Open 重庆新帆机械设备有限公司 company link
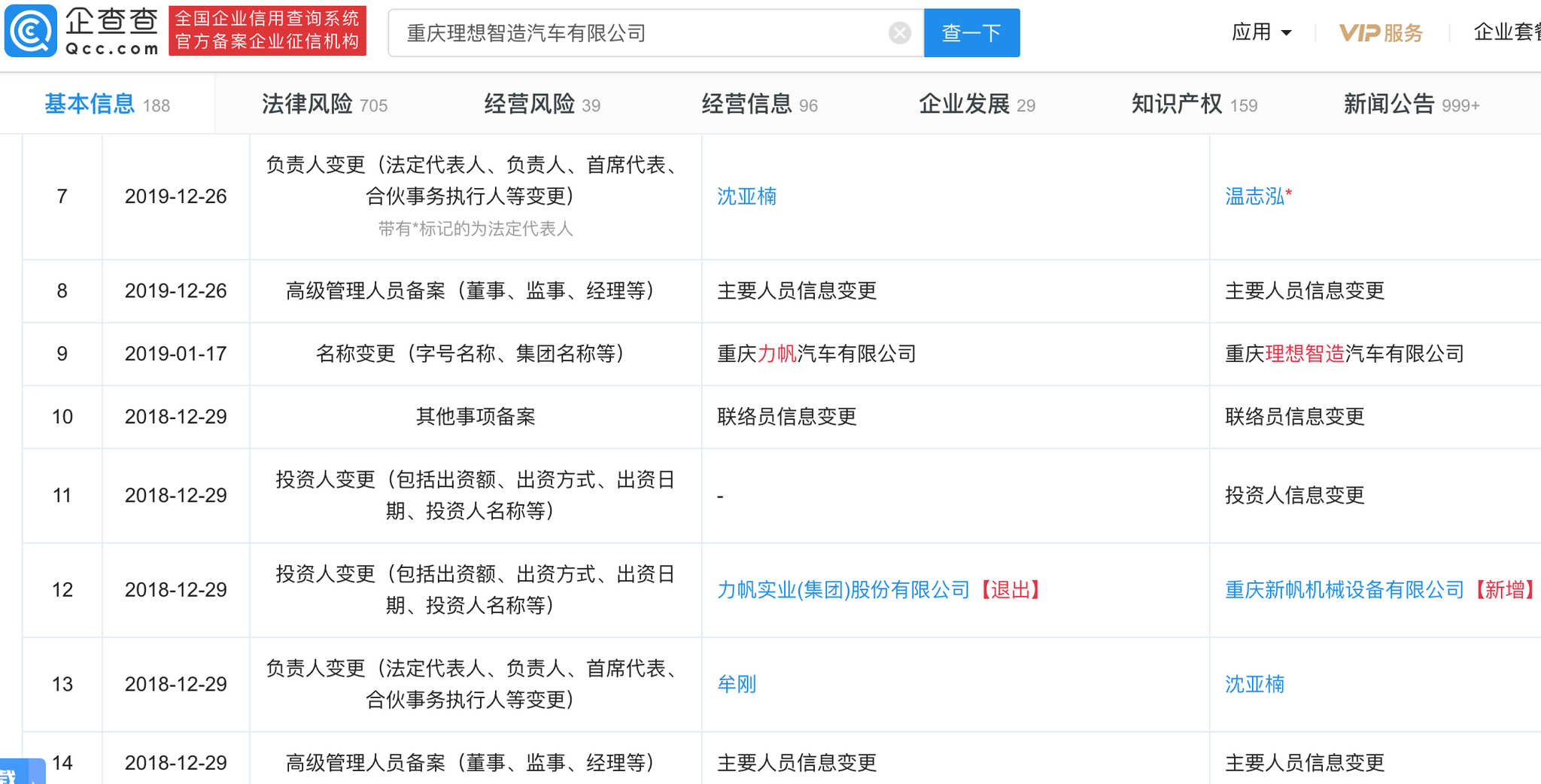The image size is (1541, 784). (x=1345, y=590)
